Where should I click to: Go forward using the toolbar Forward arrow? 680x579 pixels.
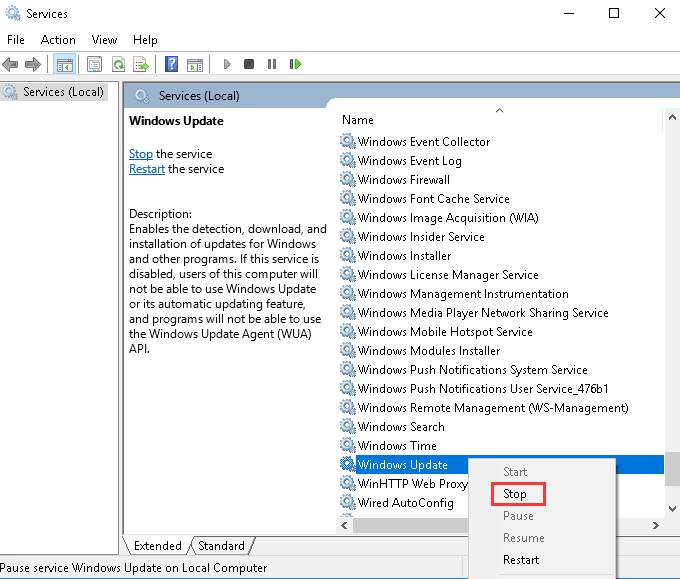33,65
